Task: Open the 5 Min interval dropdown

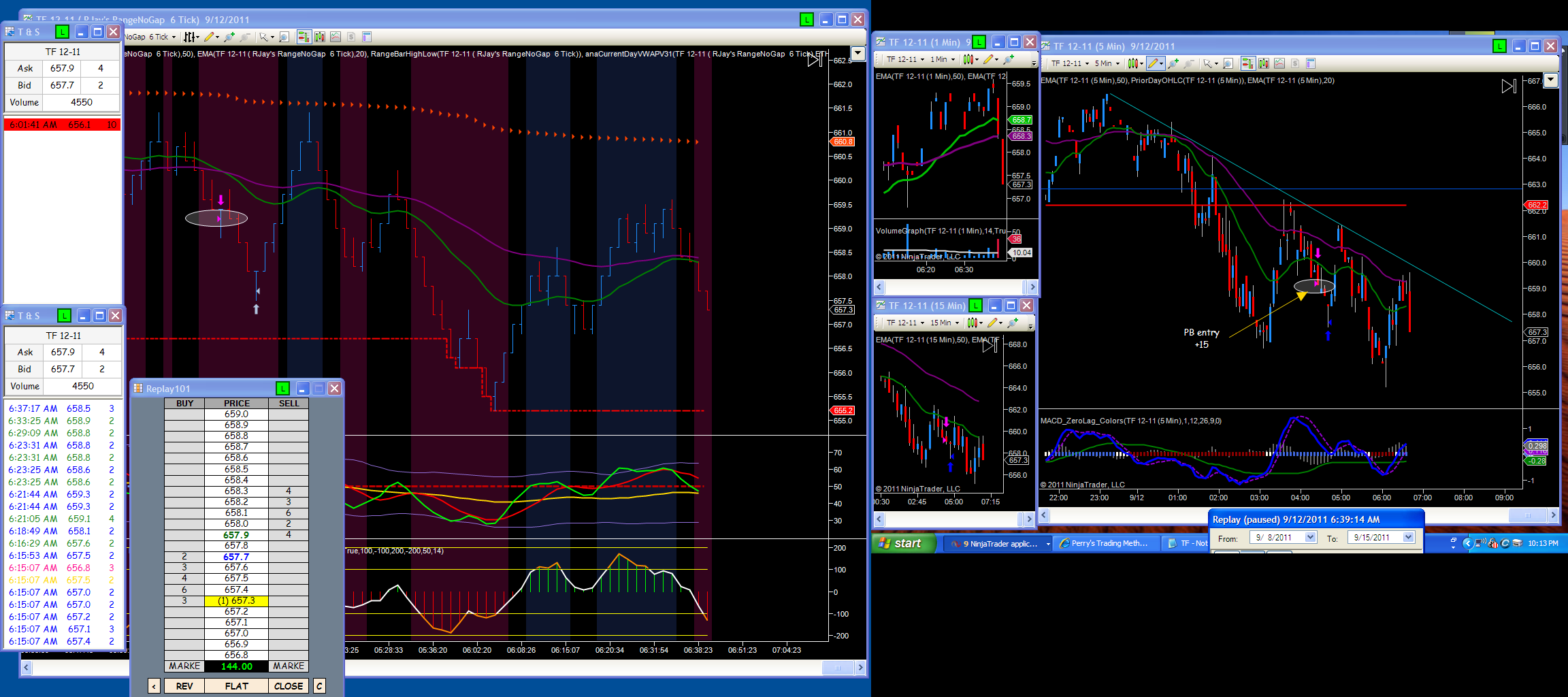Action: (x=1117, y=63)
